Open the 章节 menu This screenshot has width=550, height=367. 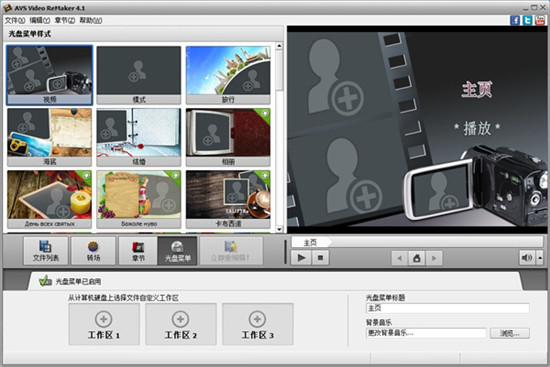tap(65, 20)
